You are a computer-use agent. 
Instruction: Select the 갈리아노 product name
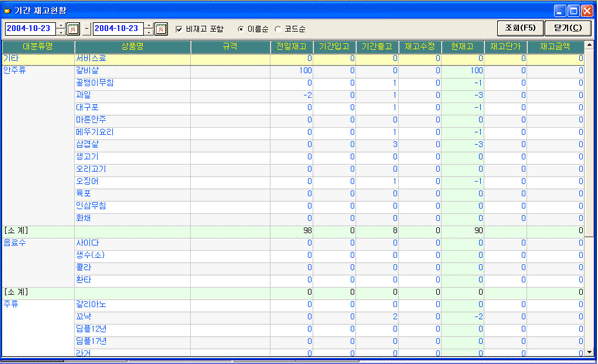91,304
